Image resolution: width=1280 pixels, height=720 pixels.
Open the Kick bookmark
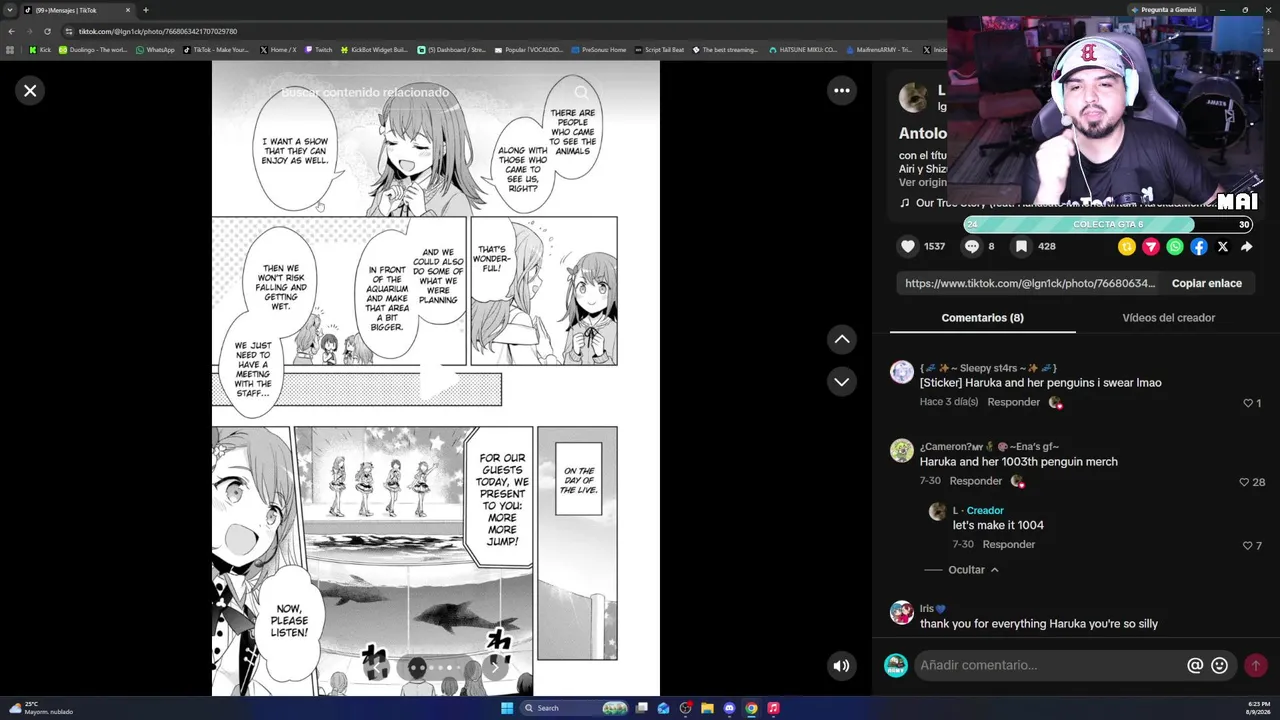tap(40, 50)
